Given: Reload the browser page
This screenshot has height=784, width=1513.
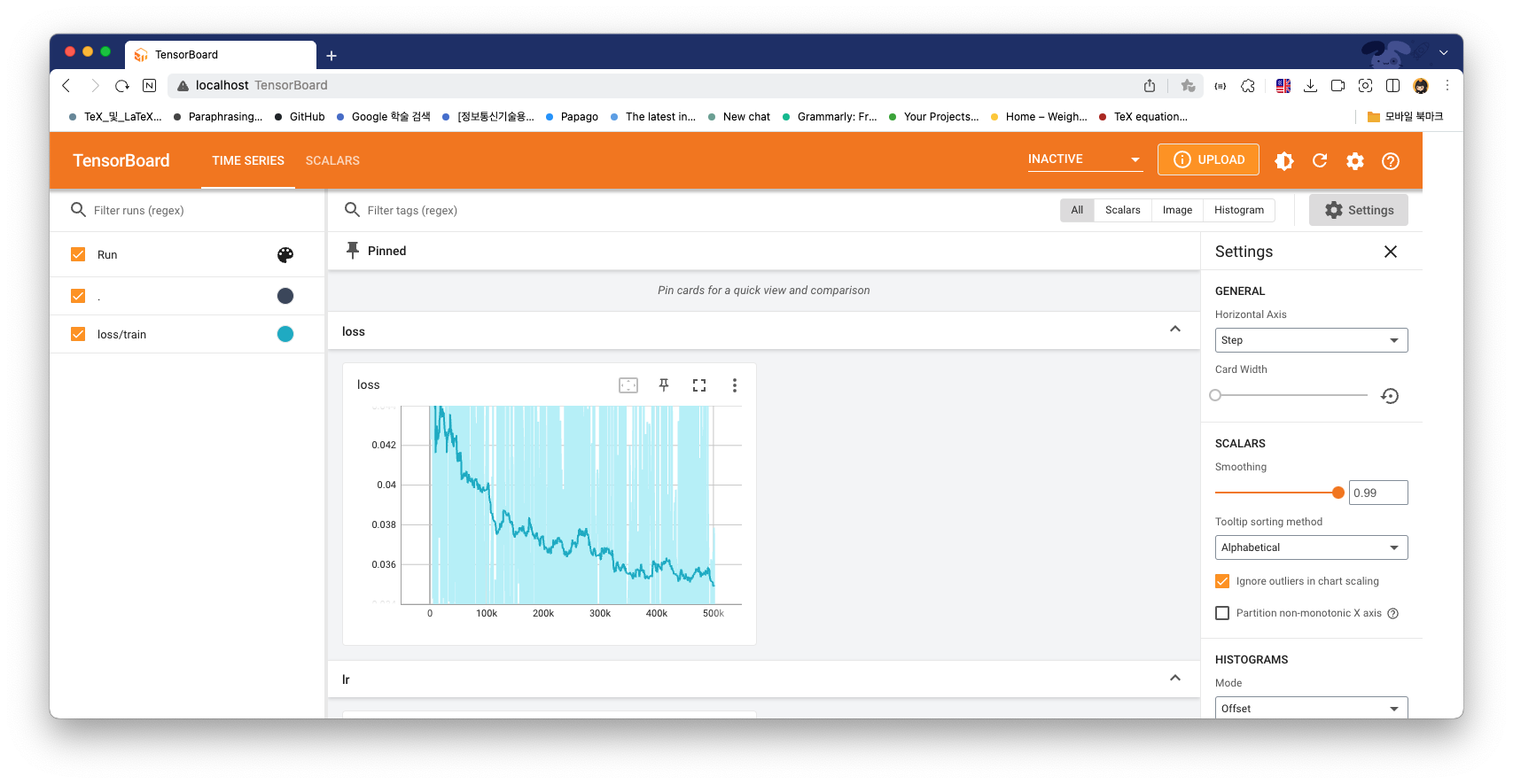Looking at the screenshot, I should [122, 85].
